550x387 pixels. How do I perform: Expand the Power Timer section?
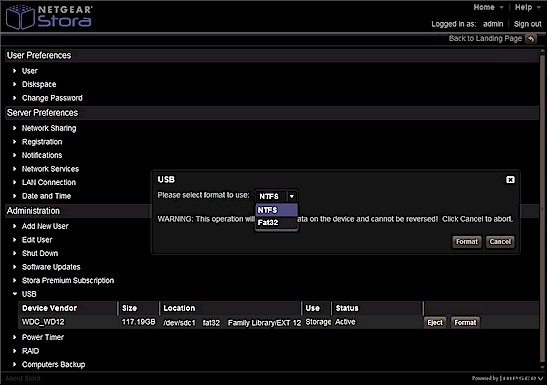coord(43,338)
